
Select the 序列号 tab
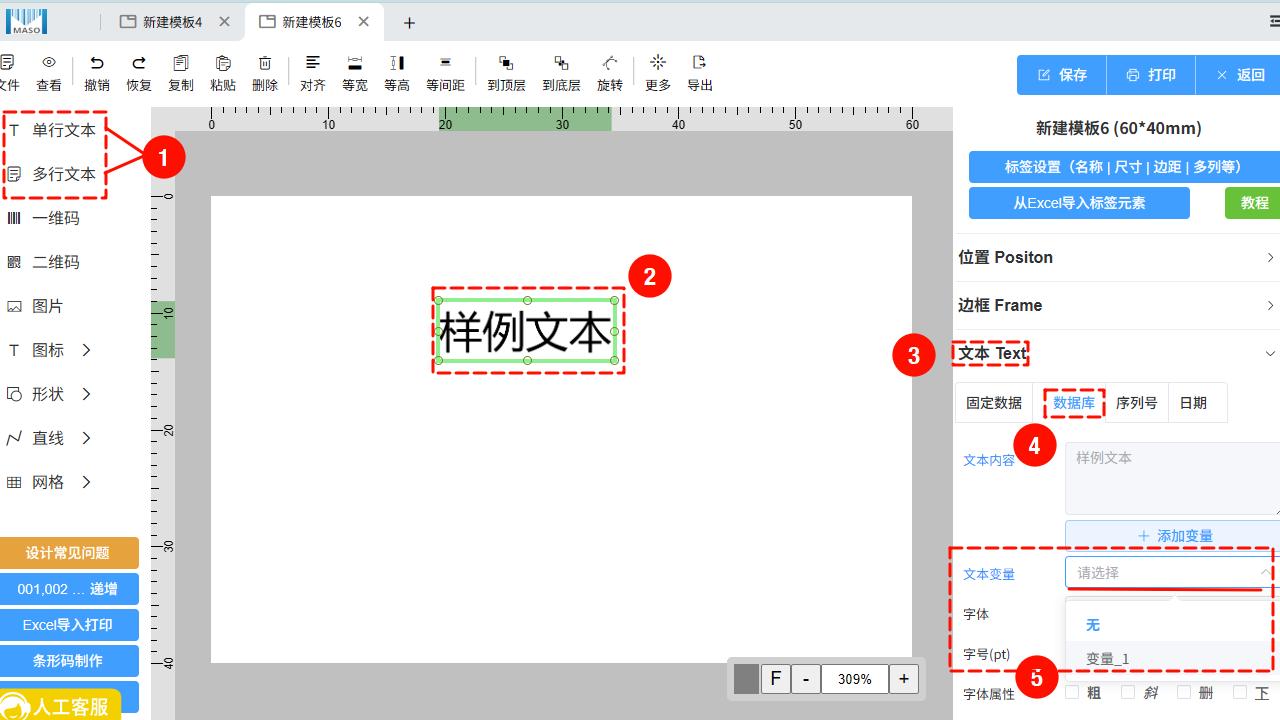tap(1136, 403)
